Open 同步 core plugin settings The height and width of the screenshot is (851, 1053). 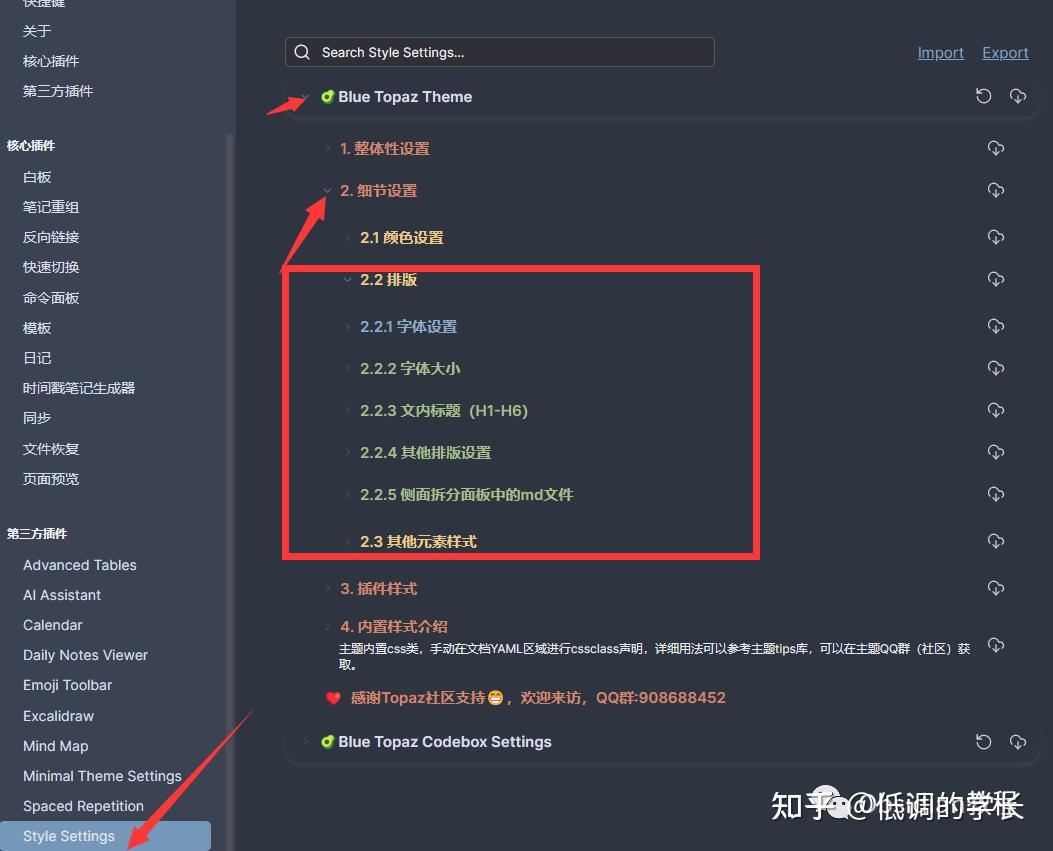[37, 418]
